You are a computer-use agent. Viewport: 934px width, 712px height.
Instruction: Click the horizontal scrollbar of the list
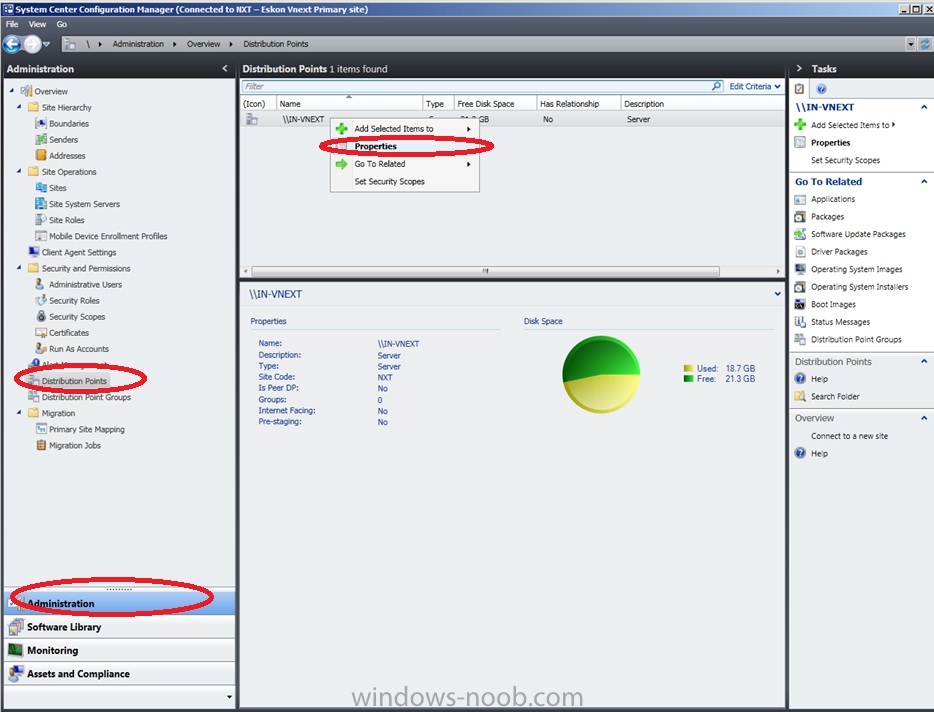coord(485,271)
